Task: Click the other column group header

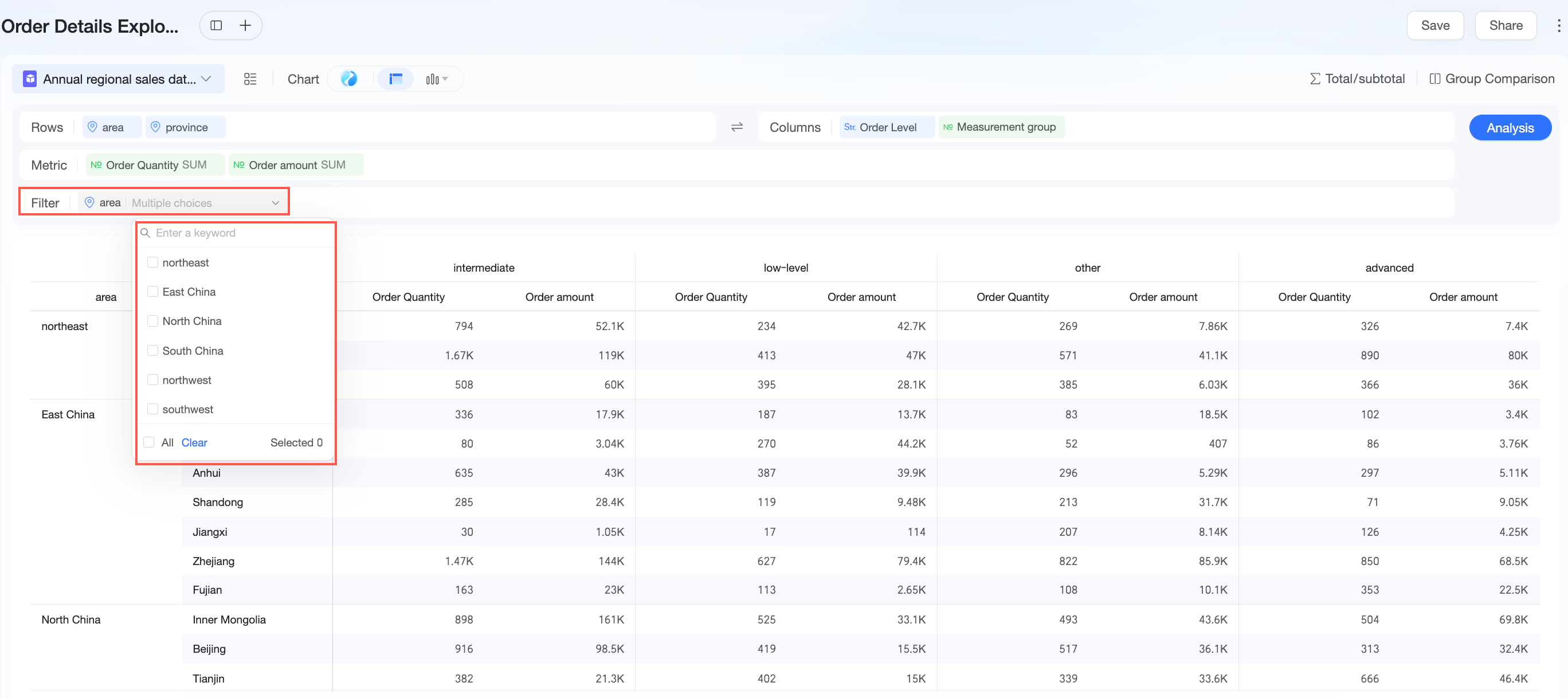Action: point(1088,268)
